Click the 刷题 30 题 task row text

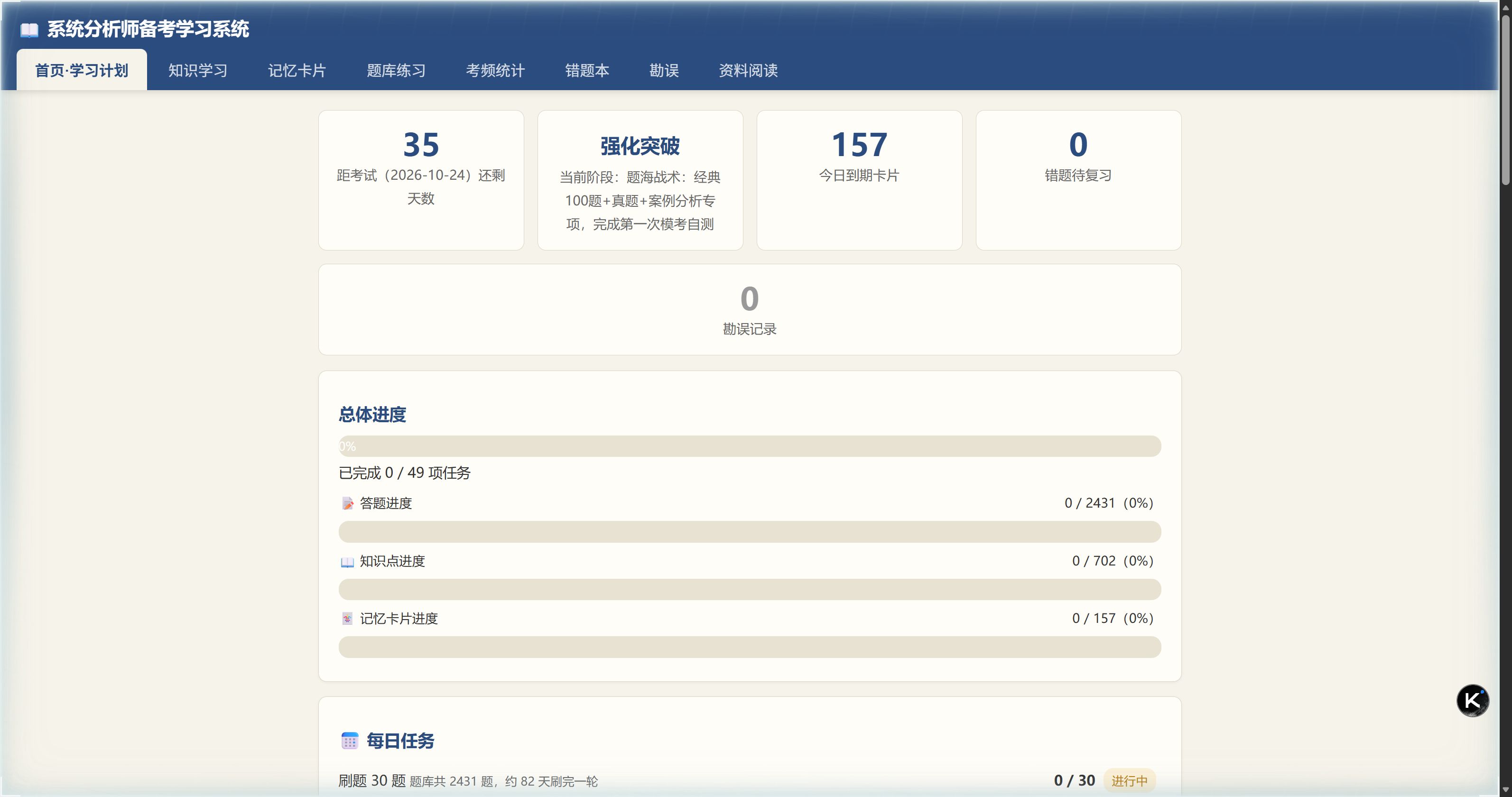pos(372,780)
